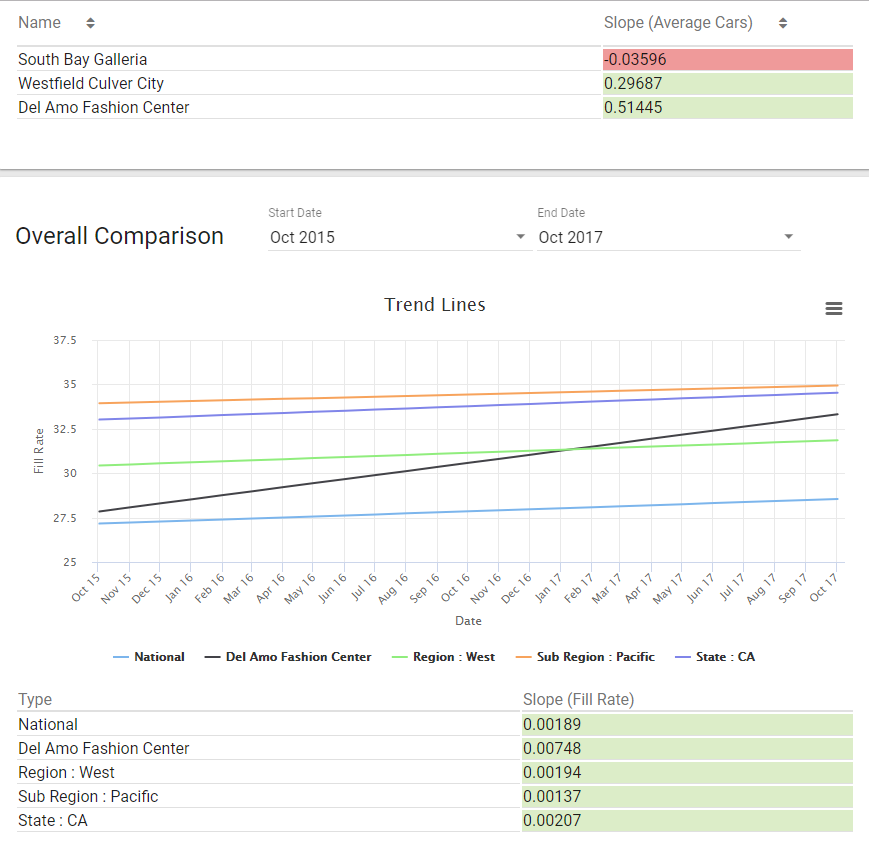This screenshot has width=869, height=843.
Task: Select the South Bay Galleria row
Action: (435, 59)
